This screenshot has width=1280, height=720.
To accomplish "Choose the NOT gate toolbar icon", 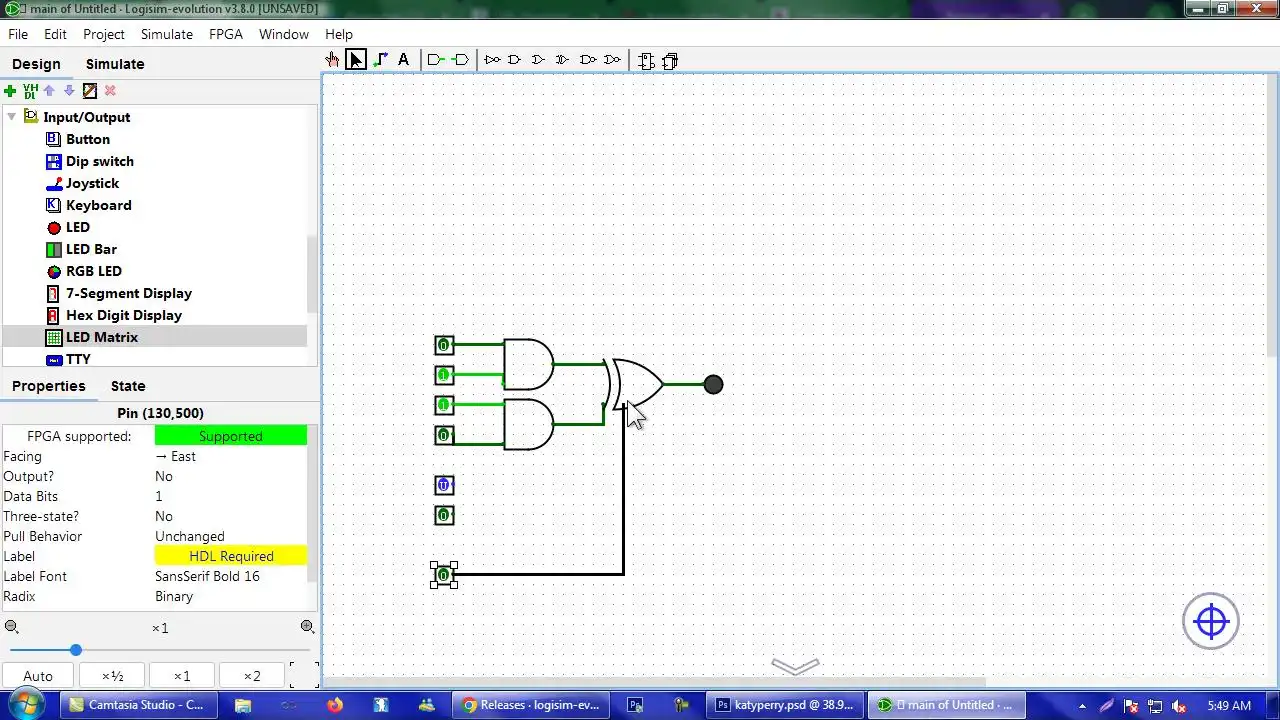I will pos(492,60).
